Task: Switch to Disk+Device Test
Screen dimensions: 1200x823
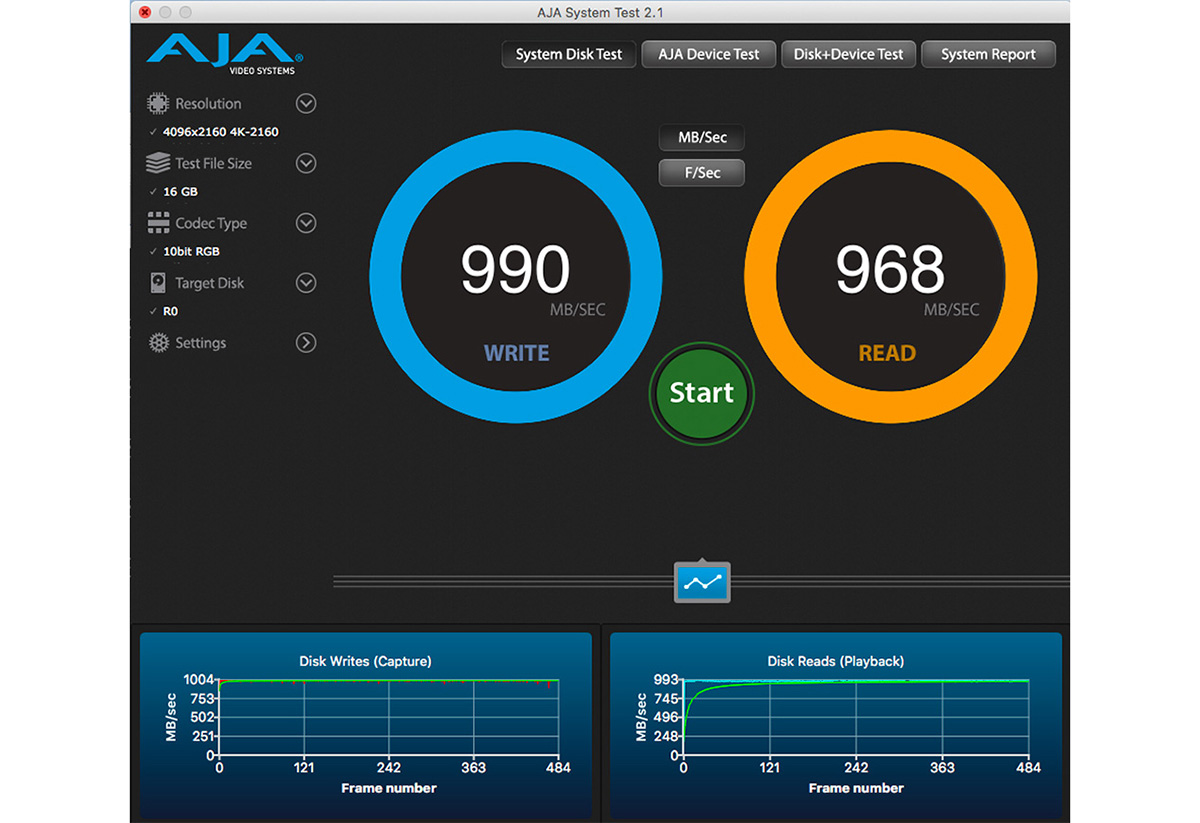Action: tap(848, 54)
